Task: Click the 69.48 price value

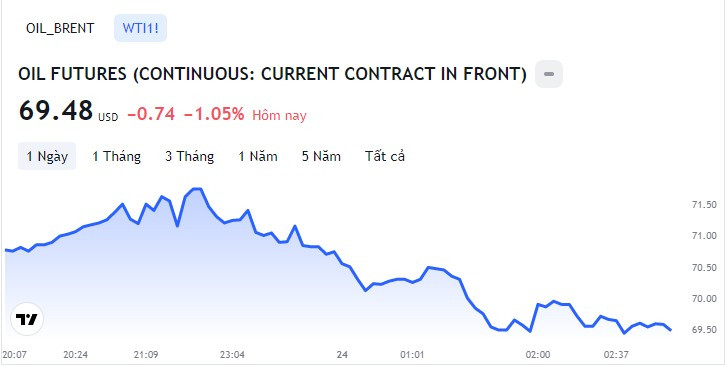Action: [x=56, y=111]
